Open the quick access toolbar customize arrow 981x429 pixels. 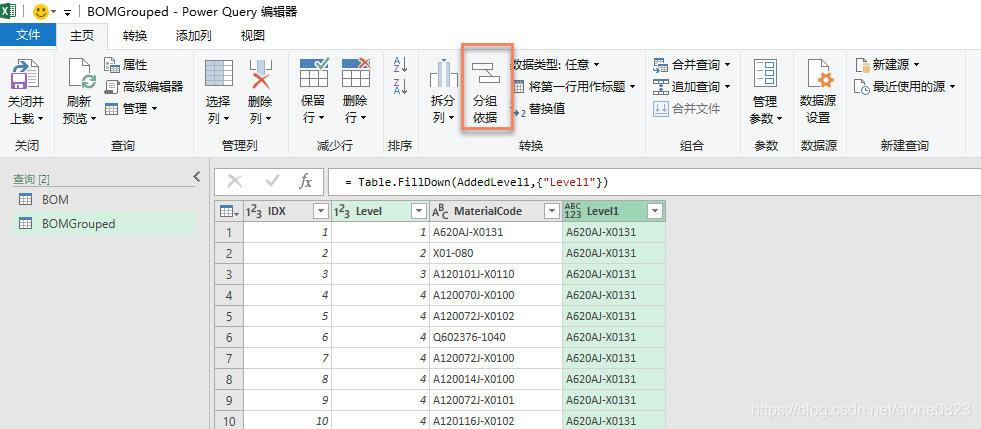(x=68, y=13)
